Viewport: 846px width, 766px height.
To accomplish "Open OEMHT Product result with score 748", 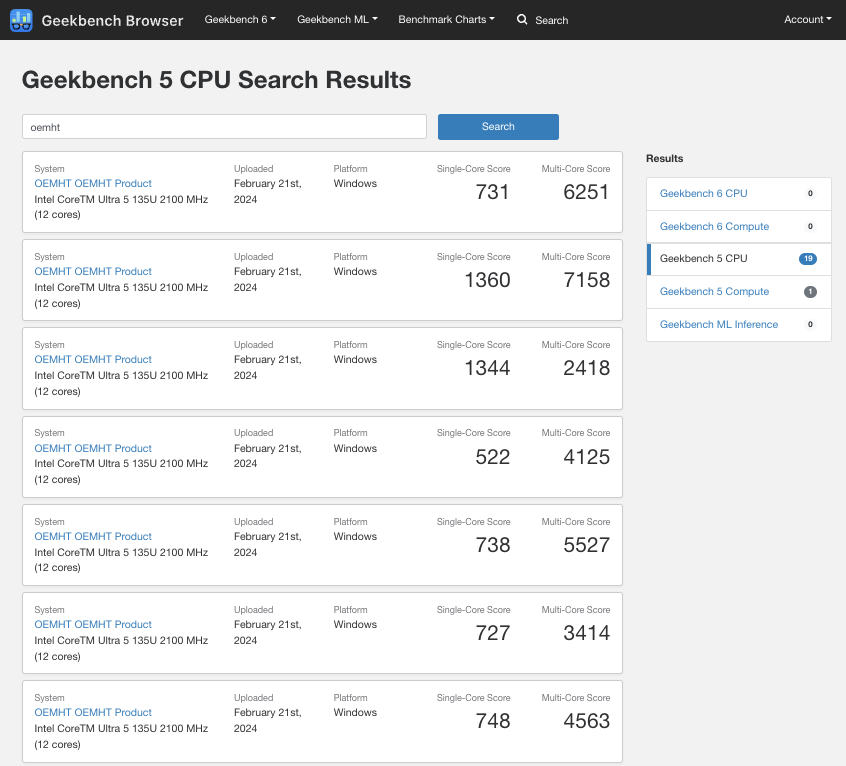I will click(93, 712).
